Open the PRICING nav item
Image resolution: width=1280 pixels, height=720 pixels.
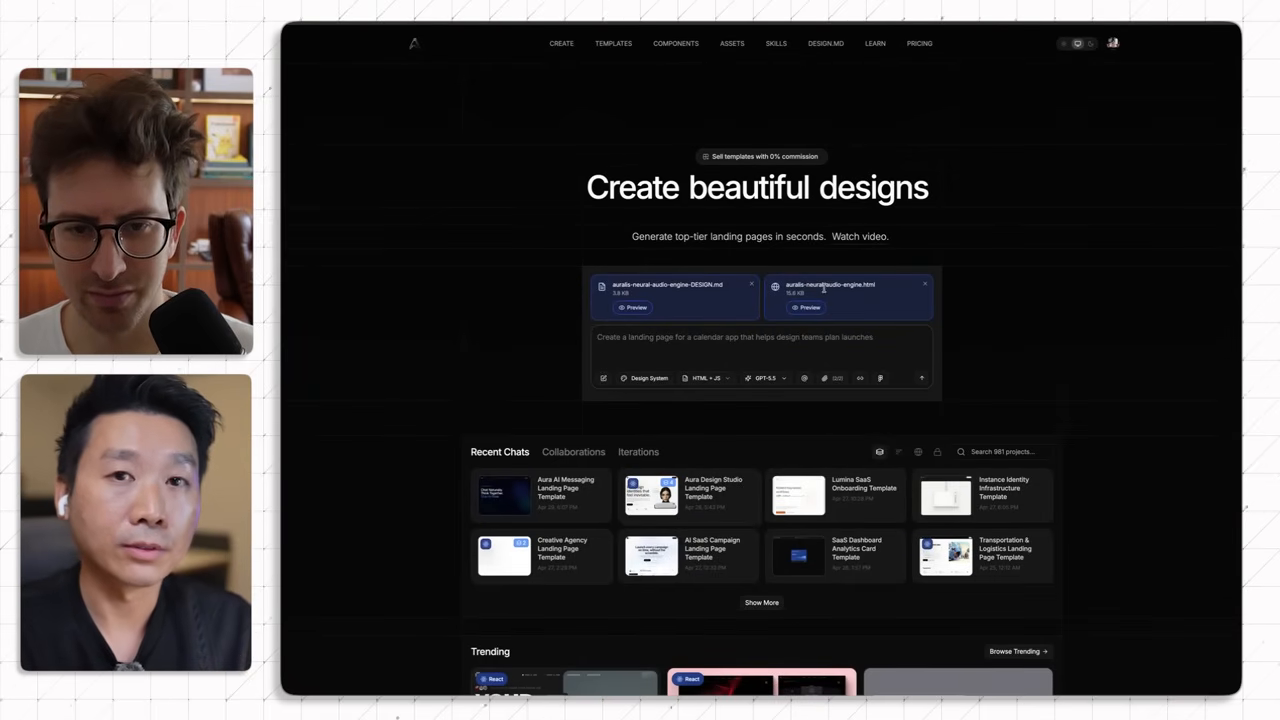point(919,44)
